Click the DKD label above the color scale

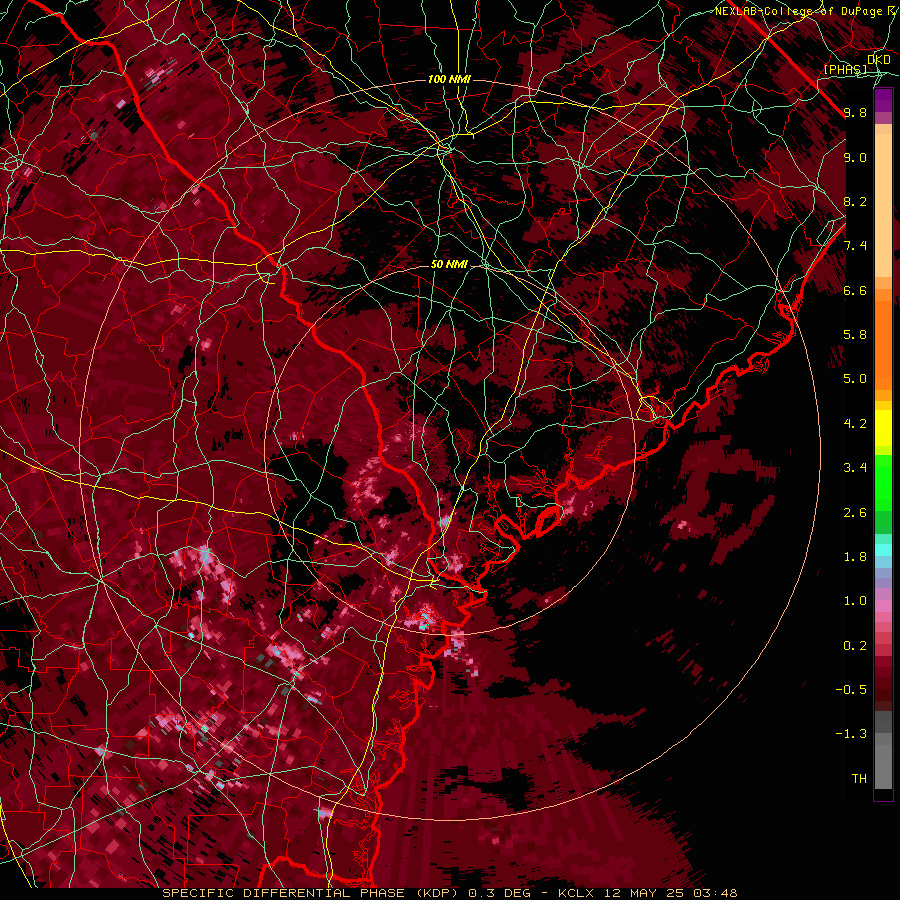879,60
